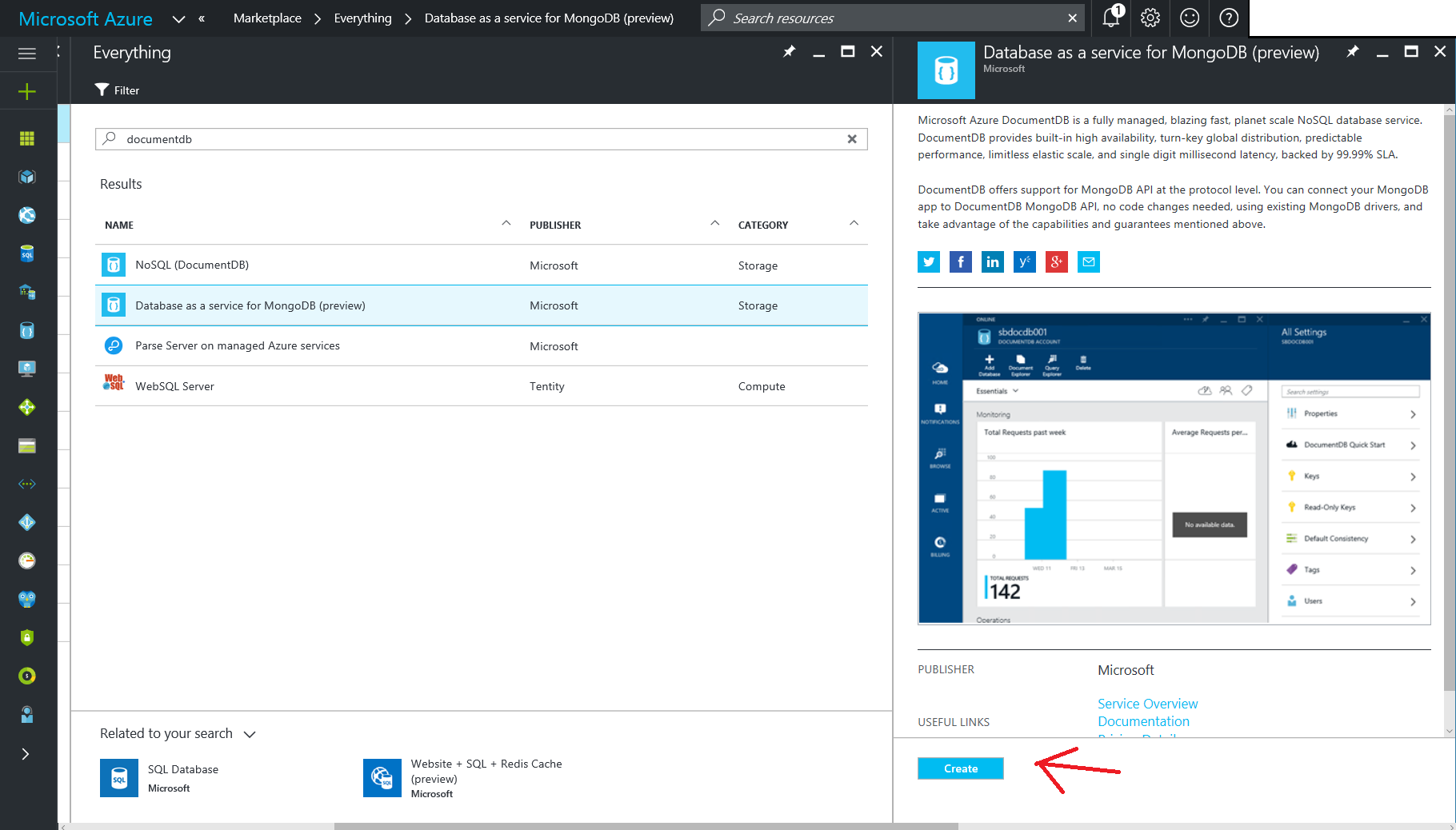This screenshot has width=1456, height=830.
Task: Click the bottom horizontal scrollbar
Action: (x=646, y=826)
